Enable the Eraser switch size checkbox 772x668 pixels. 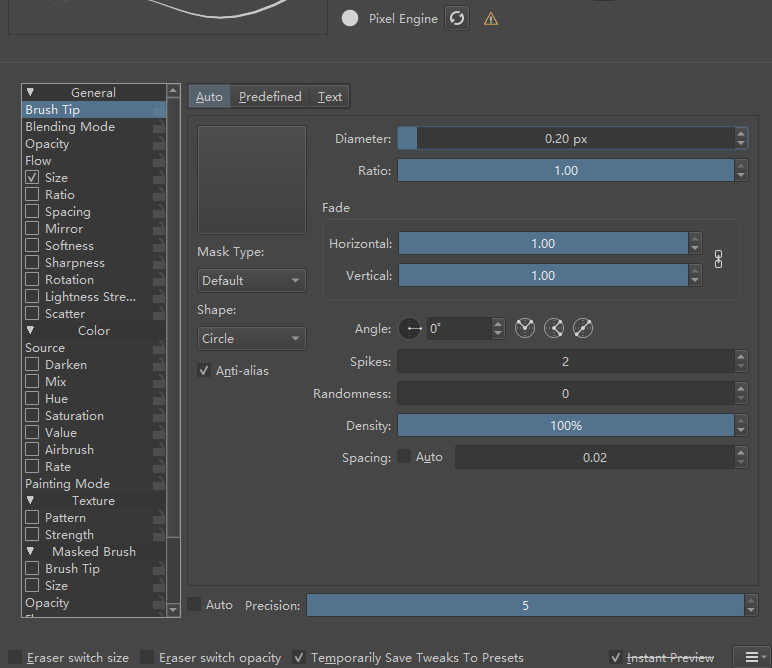[x=15, y=658]
